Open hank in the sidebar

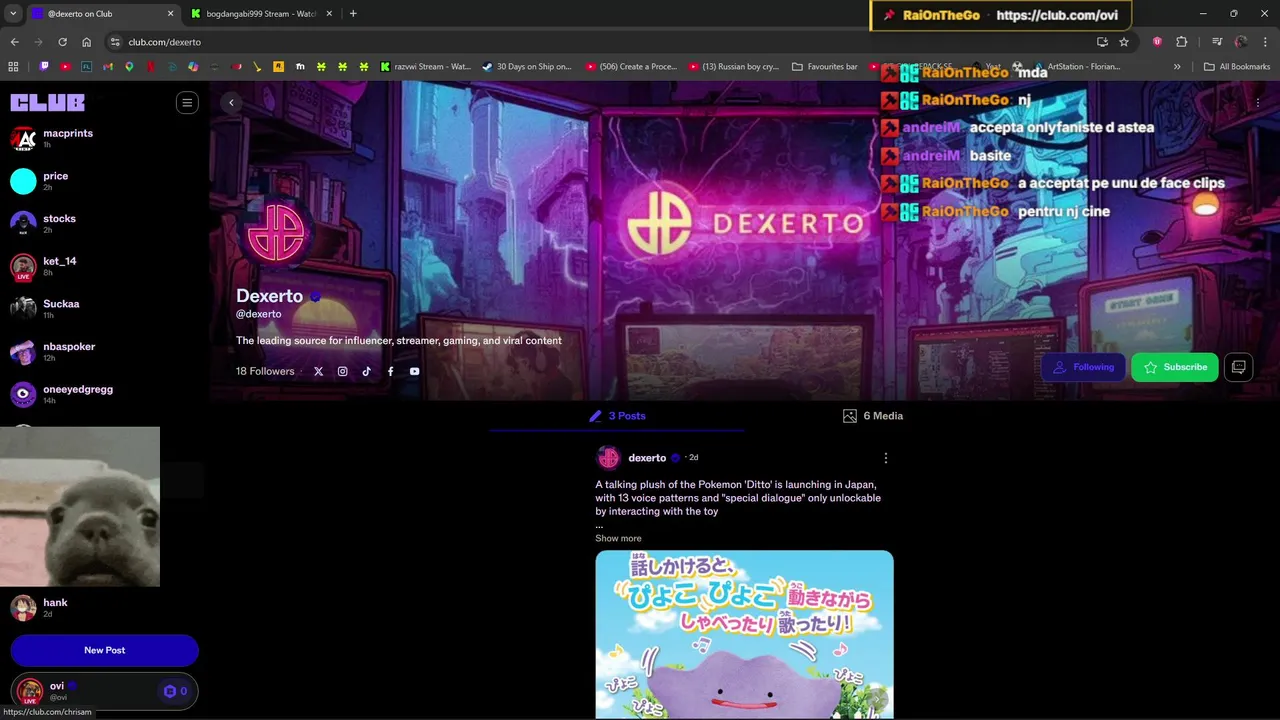(x=104, y=607)
